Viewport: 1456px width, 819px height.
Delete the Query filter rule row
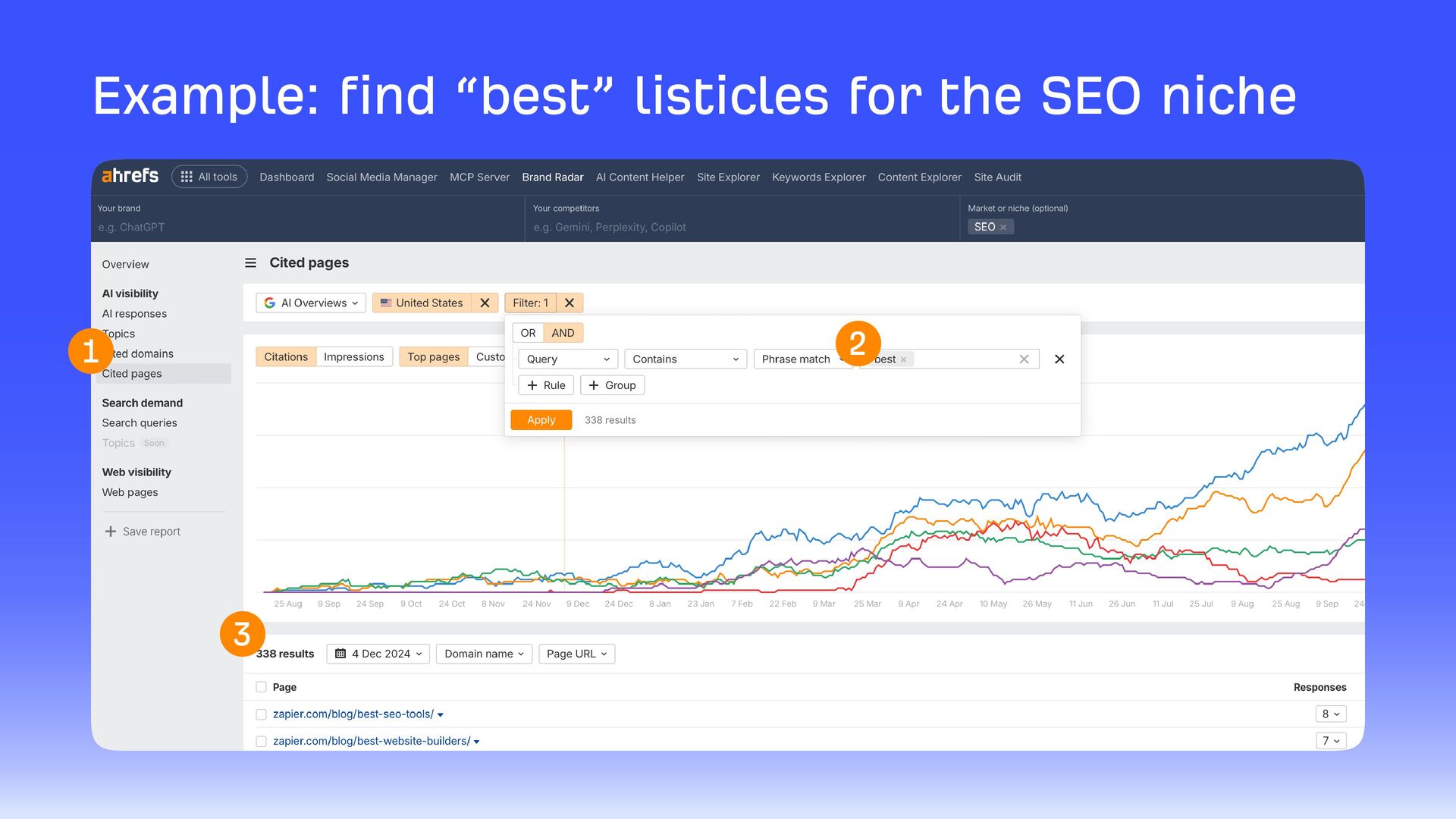click(1059, 359)
